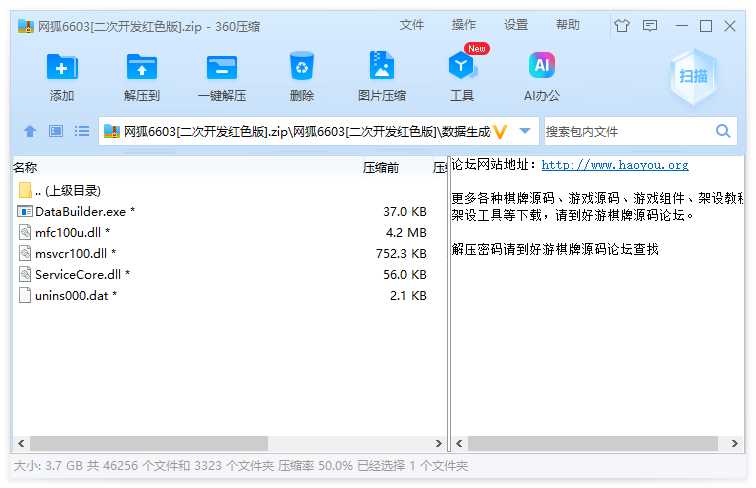Click the 4.2 MB size value

coord(406,232)
